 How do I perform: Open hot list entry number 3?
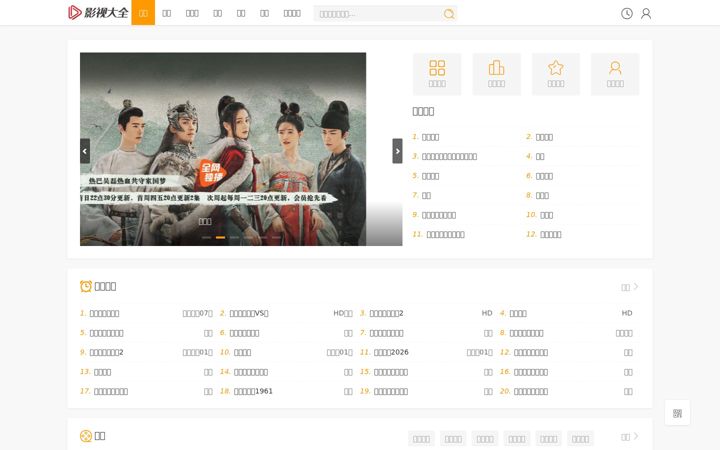pos(449,157)
